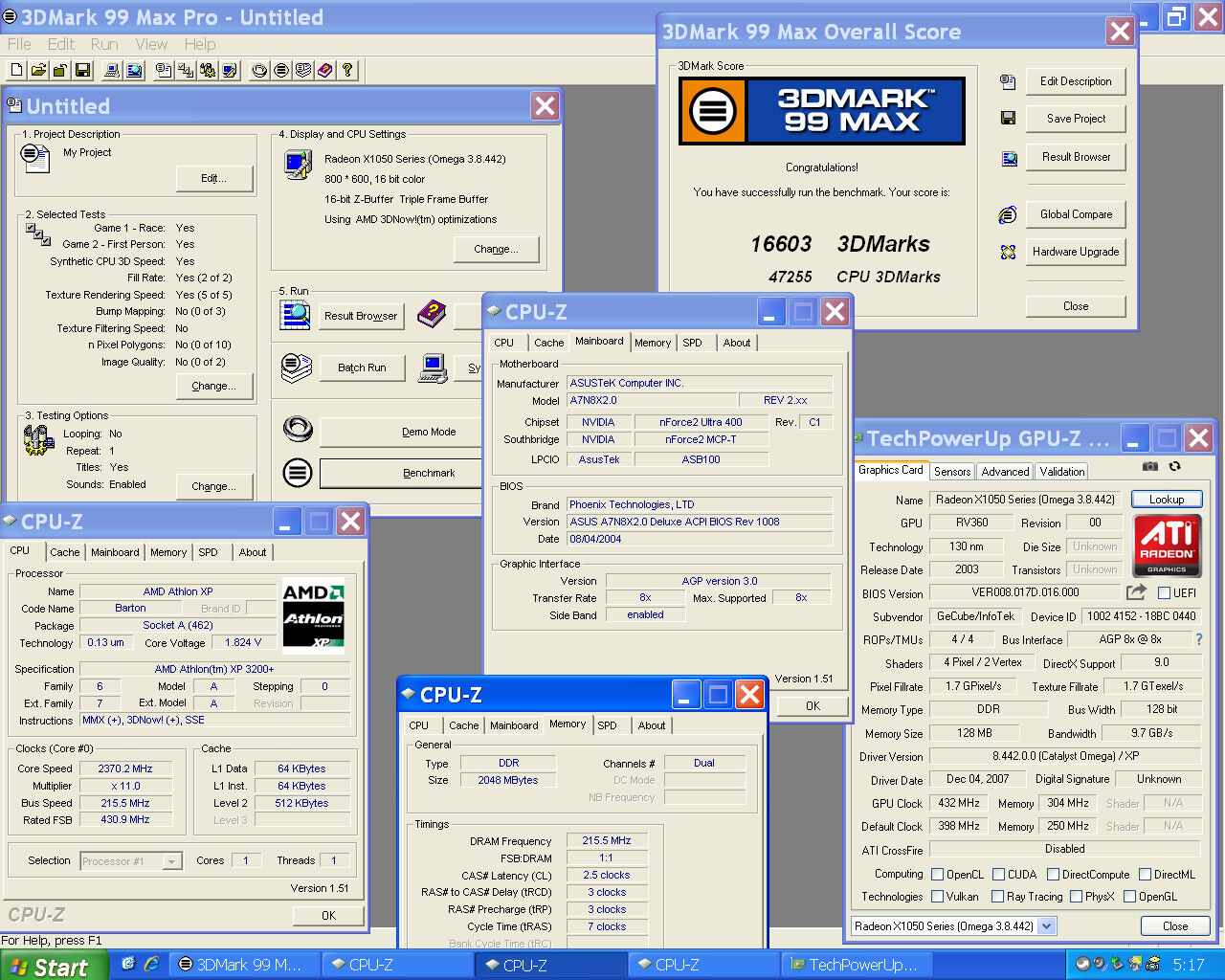Image resolution: width=1225 pixels, height=980 pixels.
Task: Click the GPU-Z BIOS export share icon
Action: pos(1136,592)
